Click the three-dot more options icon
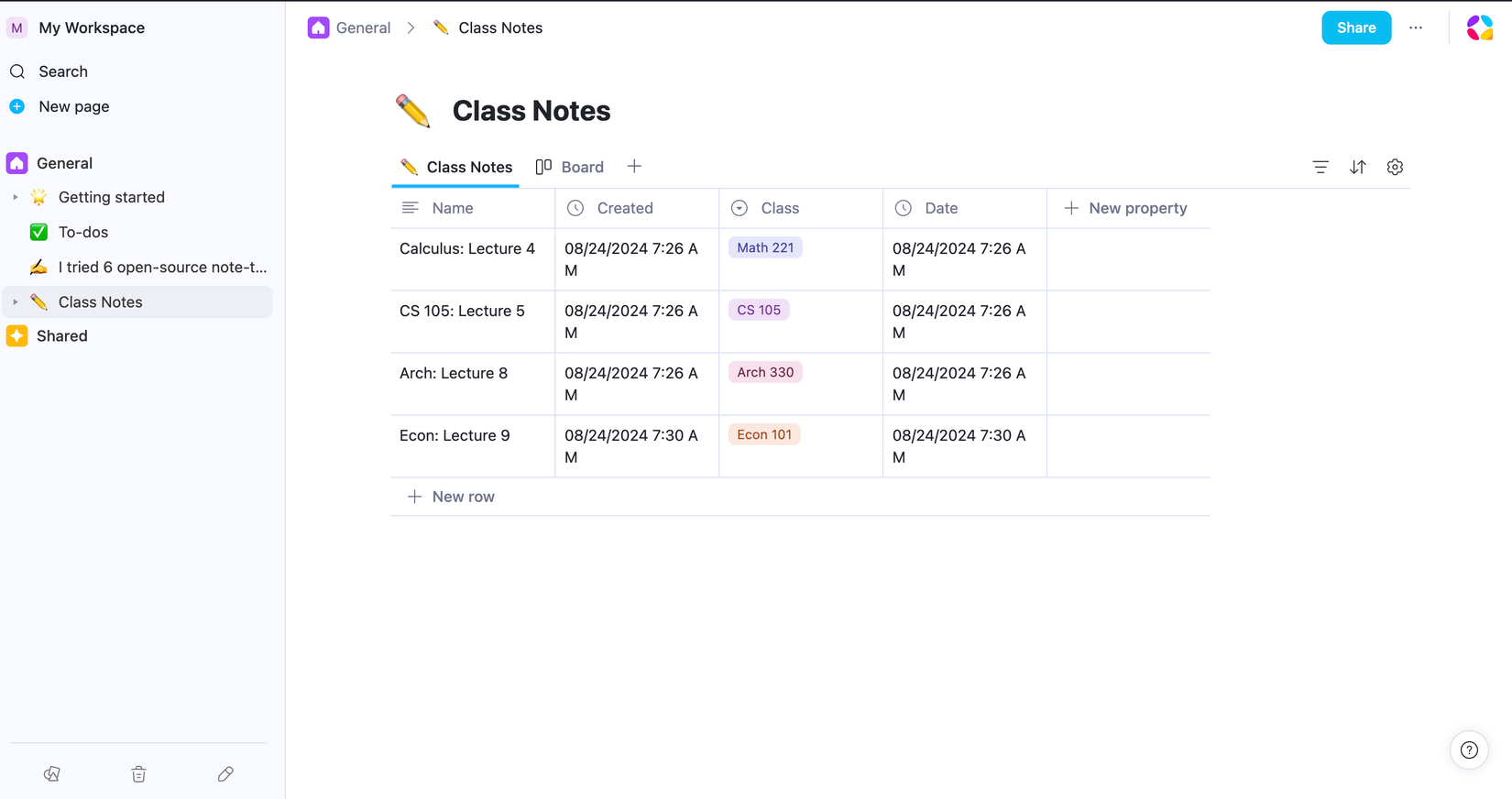This screenshot has width=1512, height=799. click(x=1416, y=27)
